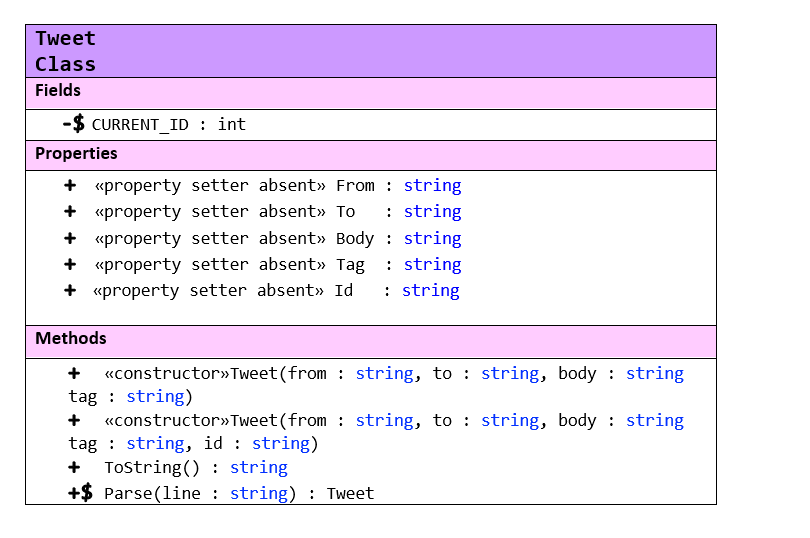Click the plus sign beside To property
This screenshot has height=538, width=810.
pyautogui.click(x=70, y=211)
